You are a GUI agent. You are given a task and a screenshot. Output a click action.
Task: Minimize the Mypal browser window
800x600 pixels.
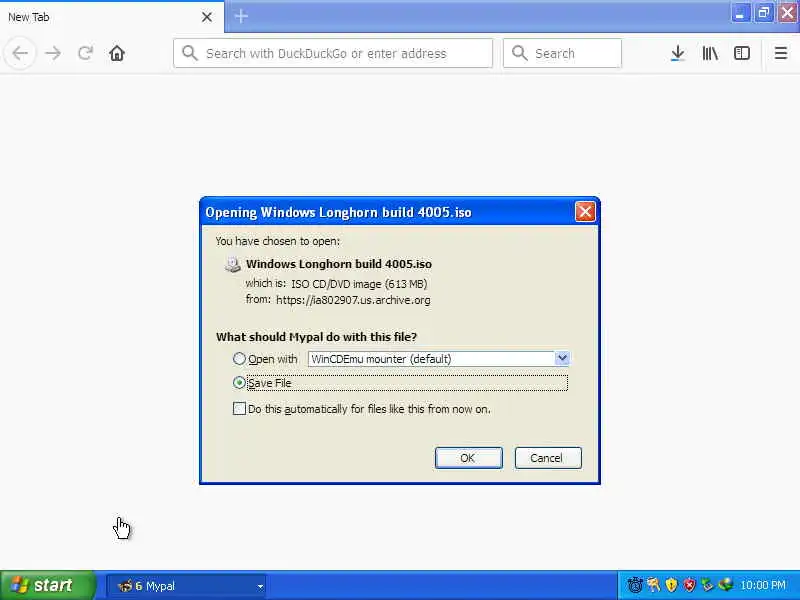click(x=740, y=13)
